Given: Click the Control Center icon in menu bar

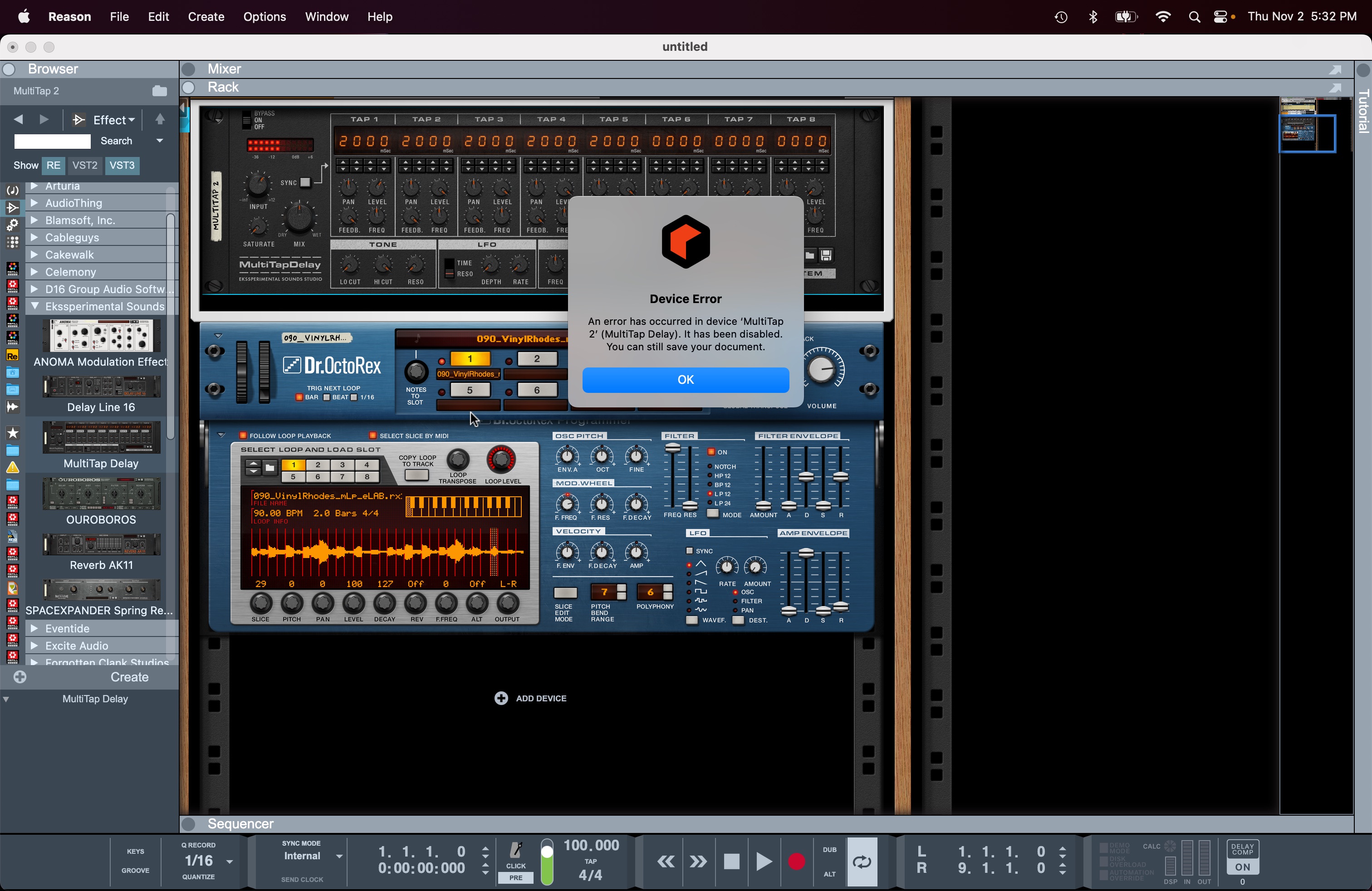Looking at the screenshot, I should click(x=1220, y=17).
